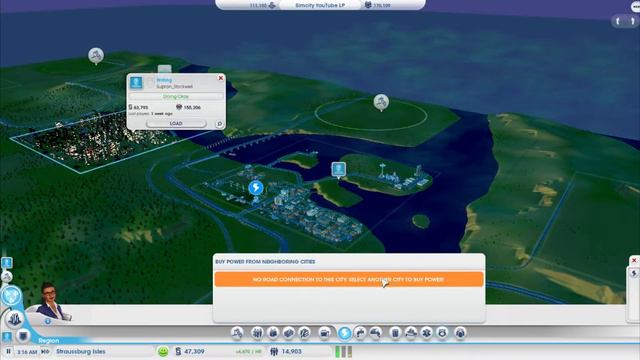Click the Simcity YouTube LP region title

coord(320,5)
